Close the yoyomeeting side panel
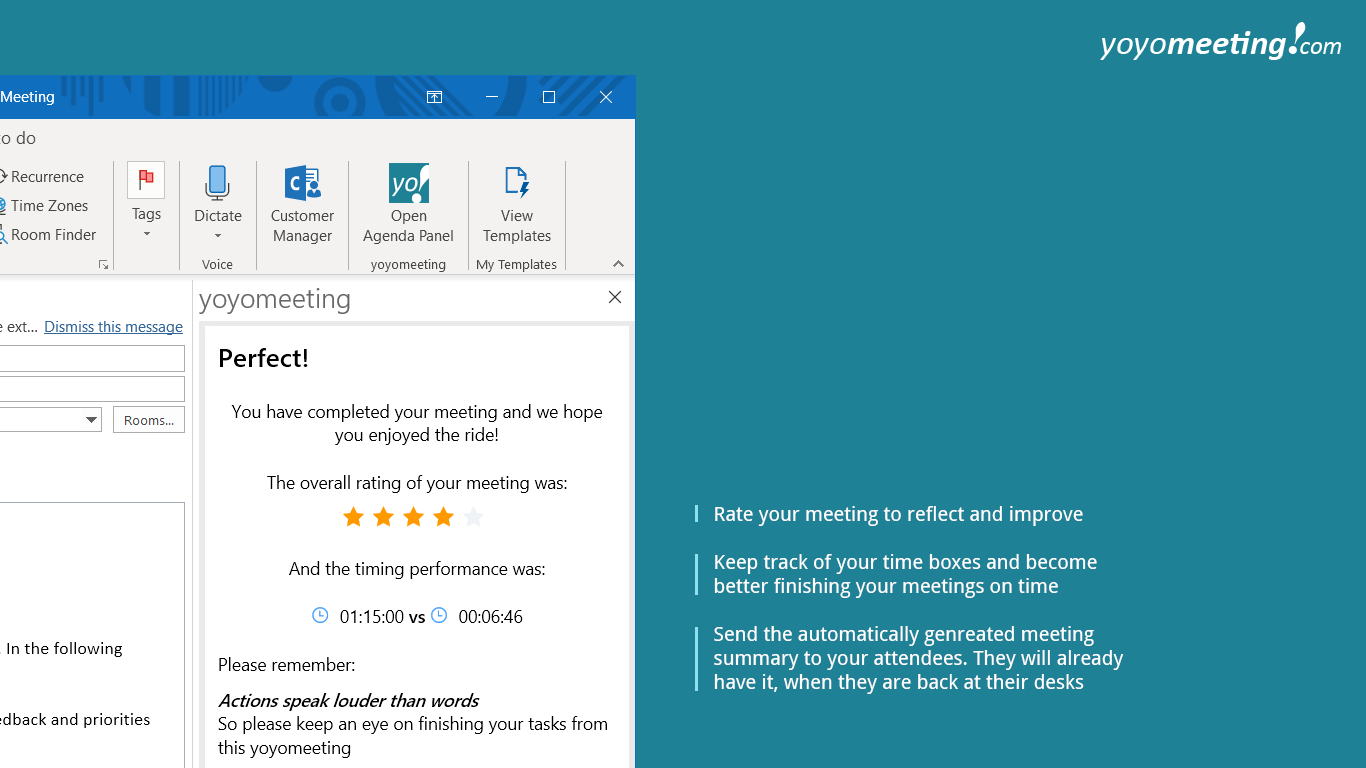This screenshot has width=1366, height=768. click(x=615, y=297)
